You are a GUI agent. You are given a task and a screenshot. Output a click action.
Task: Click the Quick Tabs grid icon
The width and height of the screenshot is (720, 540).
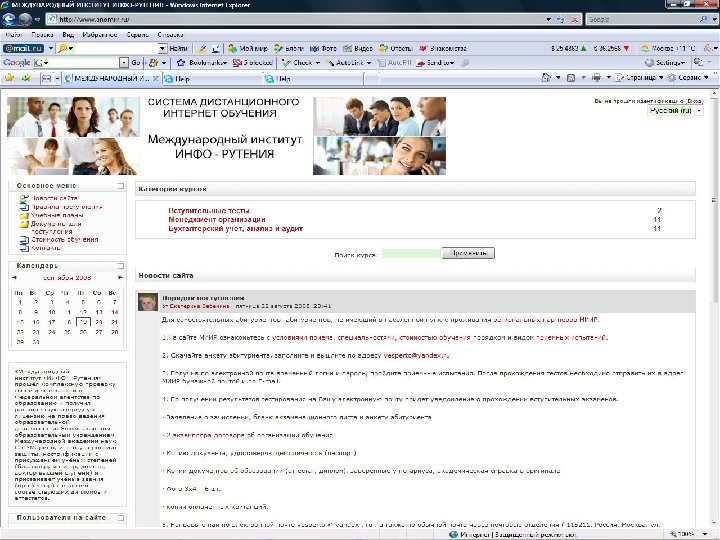(x=46, y=79)
